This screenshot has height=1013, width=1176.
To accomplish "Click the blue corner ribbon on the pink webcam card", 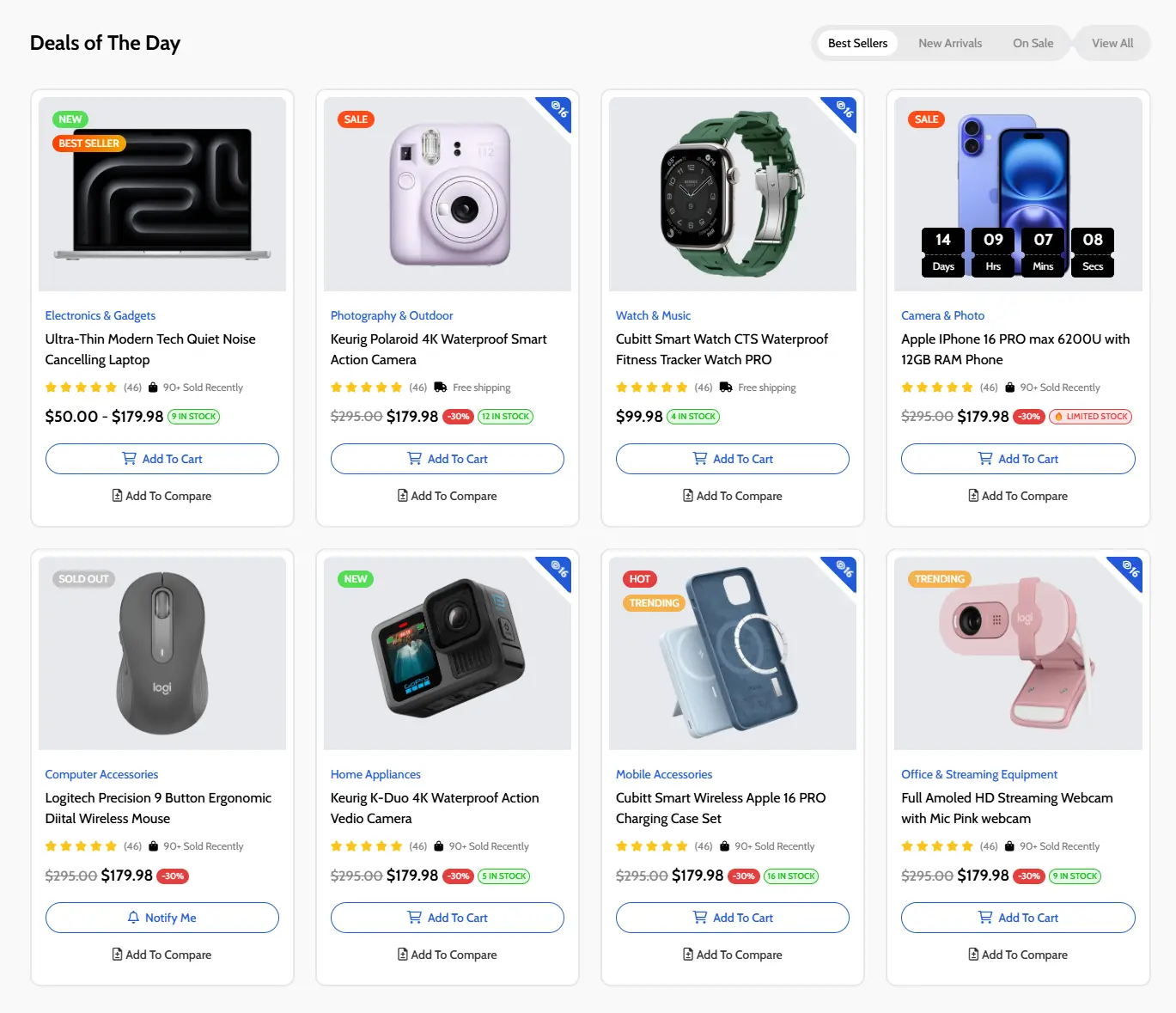I will (x=1128, y=571).
